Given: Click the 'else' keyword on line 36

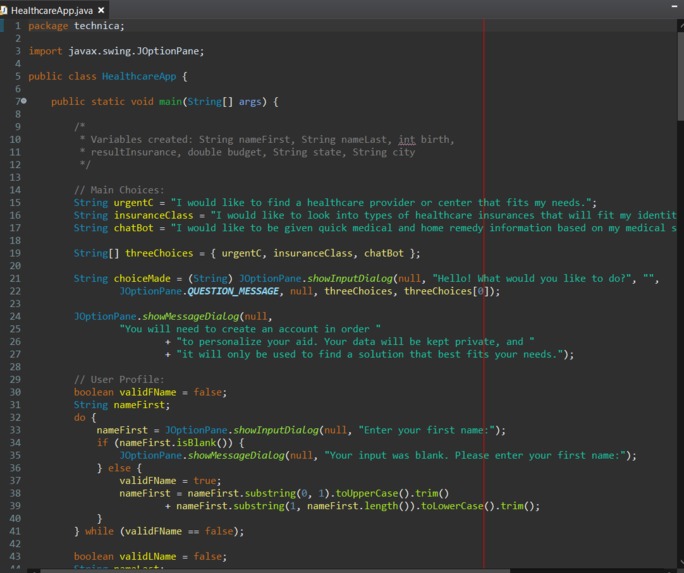Looking at the screenshot, I should tap(120, 468).
